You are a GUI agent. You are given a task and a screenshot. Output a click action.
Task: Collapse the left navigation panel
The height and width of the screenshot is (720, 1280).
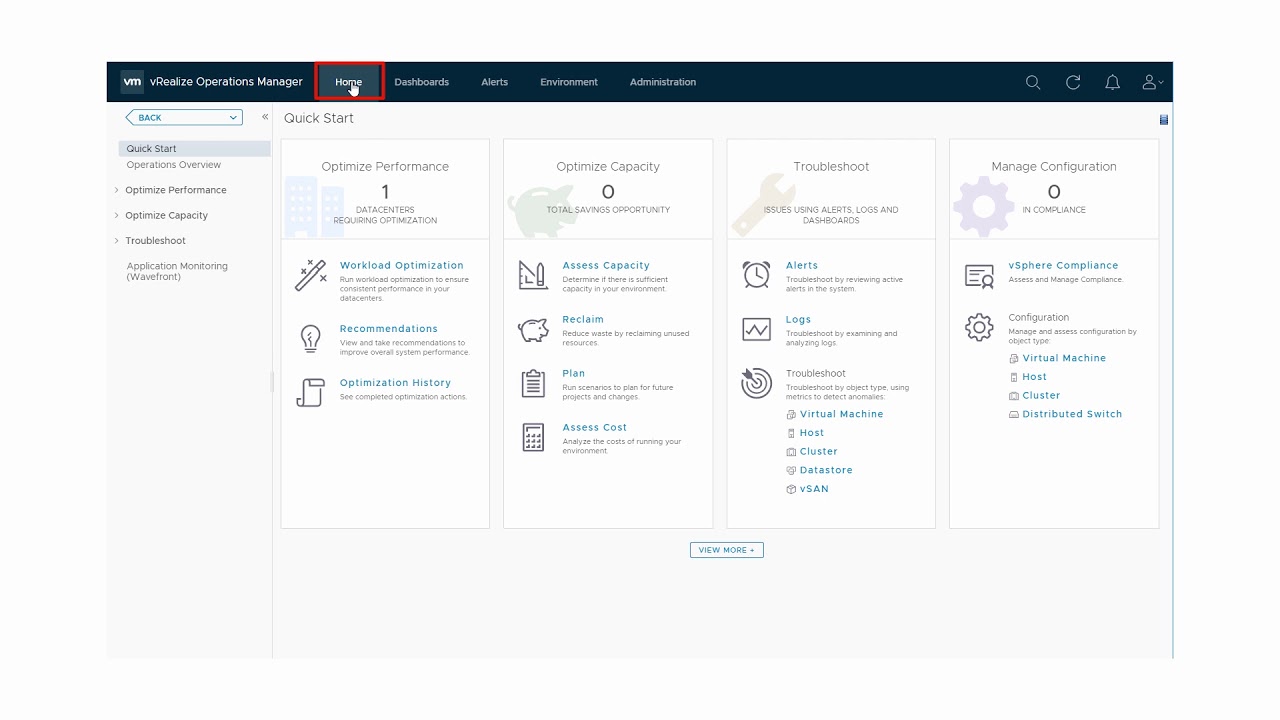coord(265,117)
